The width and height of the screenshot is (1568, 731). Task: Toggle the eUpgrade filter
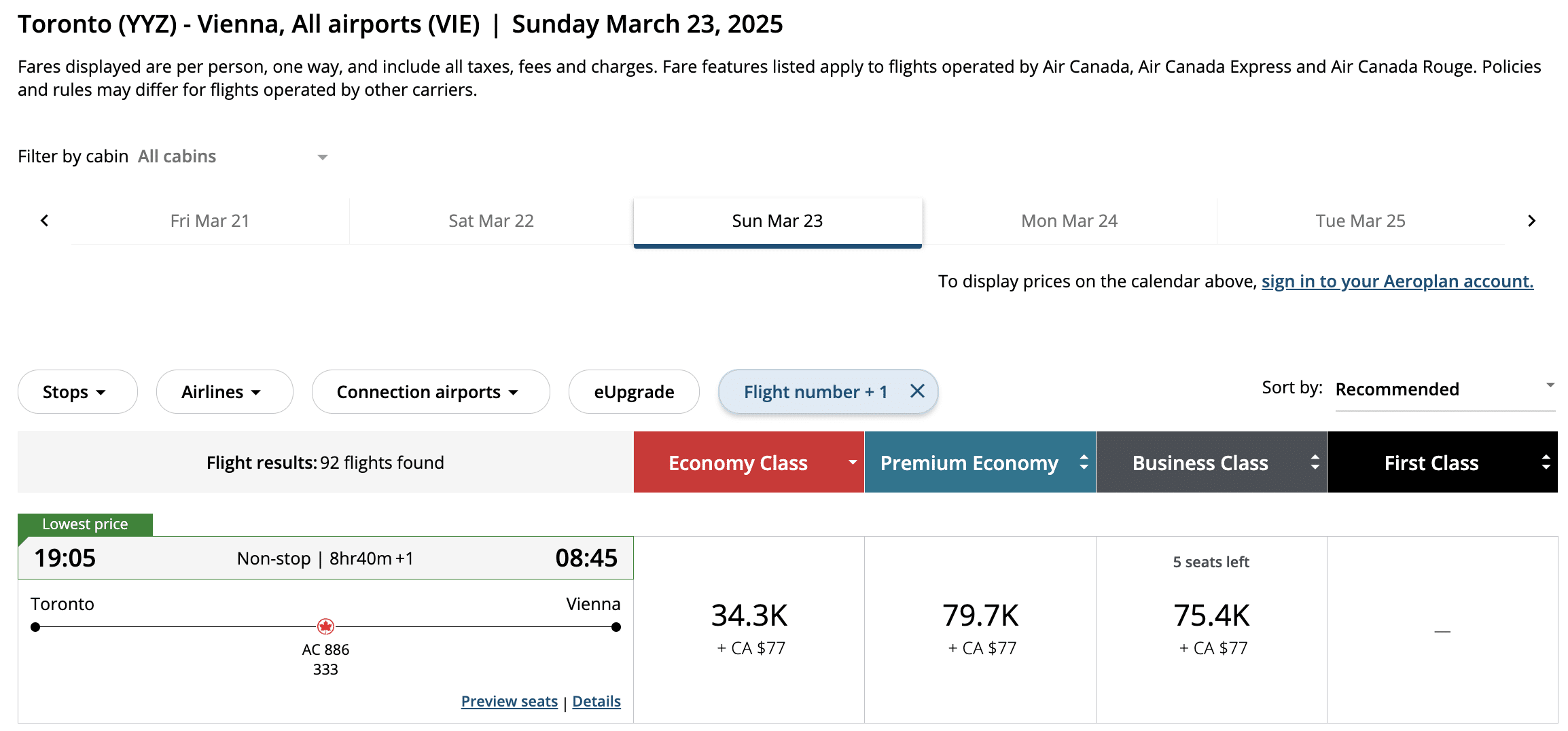634,392
